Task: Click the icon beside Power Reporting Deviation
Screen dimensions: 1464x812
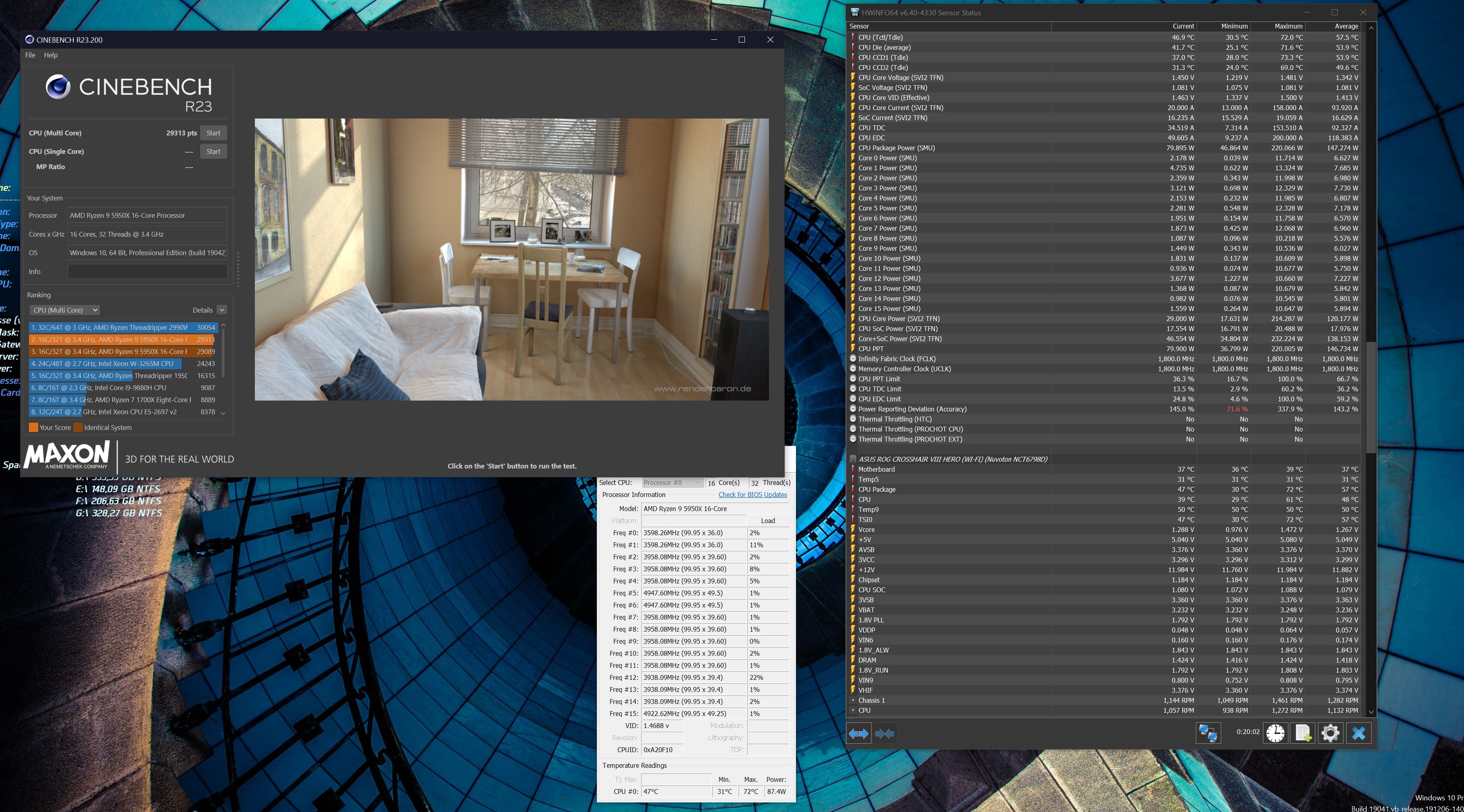Action: [x=853, y=409]
